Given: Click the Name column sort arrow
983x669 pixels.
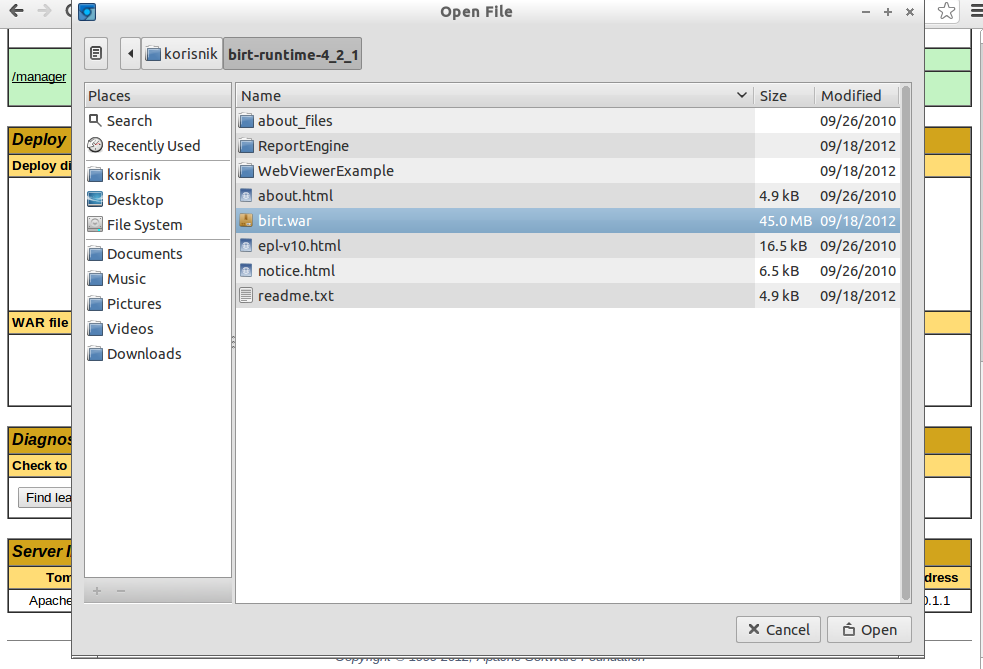Looking at the screenshot, I should pyautogui.click(x=742, y=95).
